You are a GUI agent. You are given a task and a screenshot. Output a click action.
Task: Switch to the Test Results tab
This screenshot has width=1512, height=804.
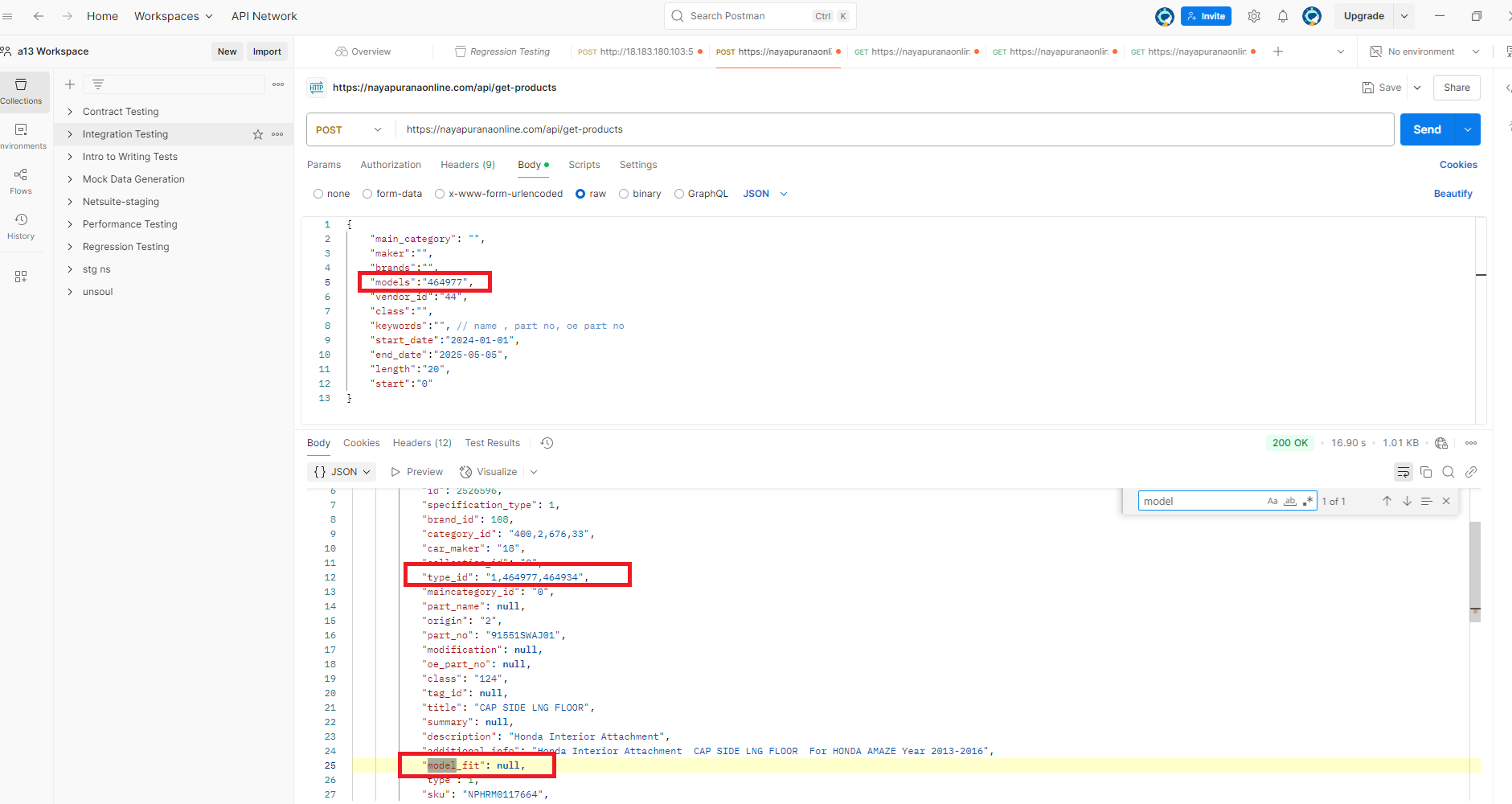click(x=493, y=443)
